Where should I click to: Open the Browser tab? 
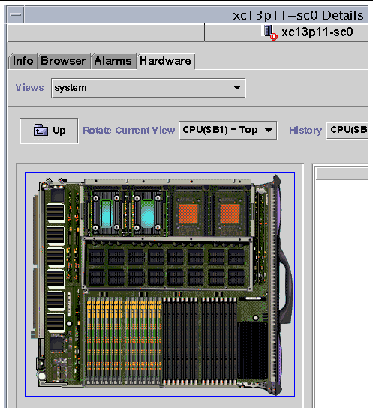tap(63, 61)
